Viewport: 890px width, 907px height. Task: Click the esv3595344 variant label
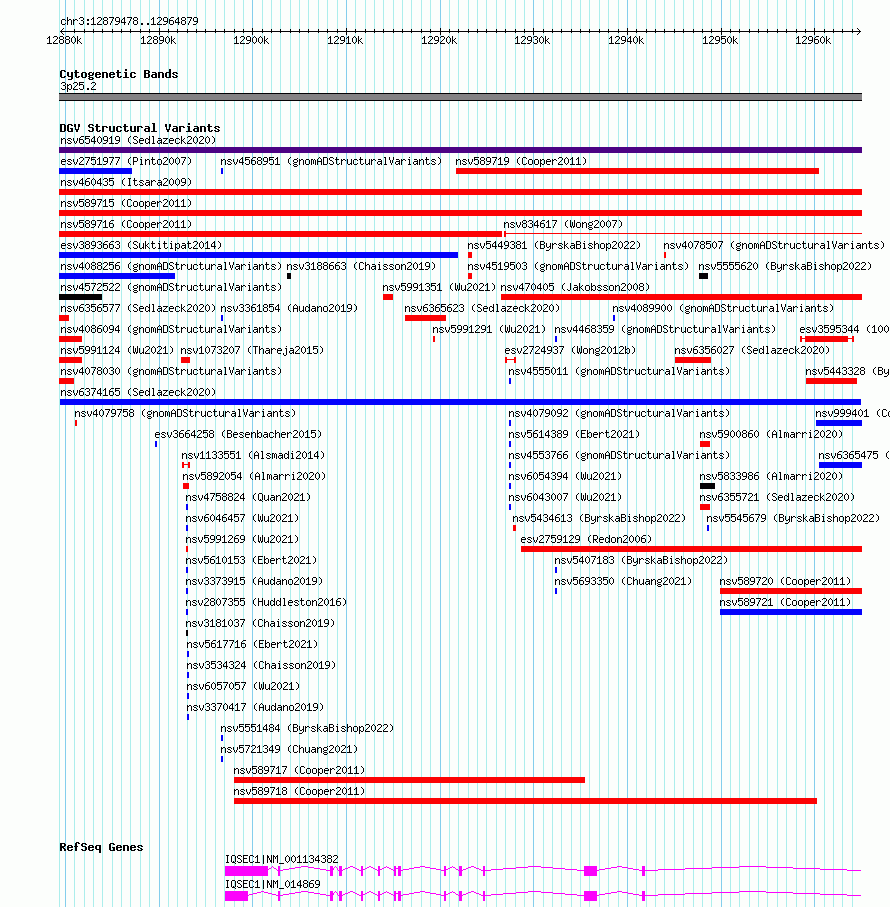click(844, 329)
